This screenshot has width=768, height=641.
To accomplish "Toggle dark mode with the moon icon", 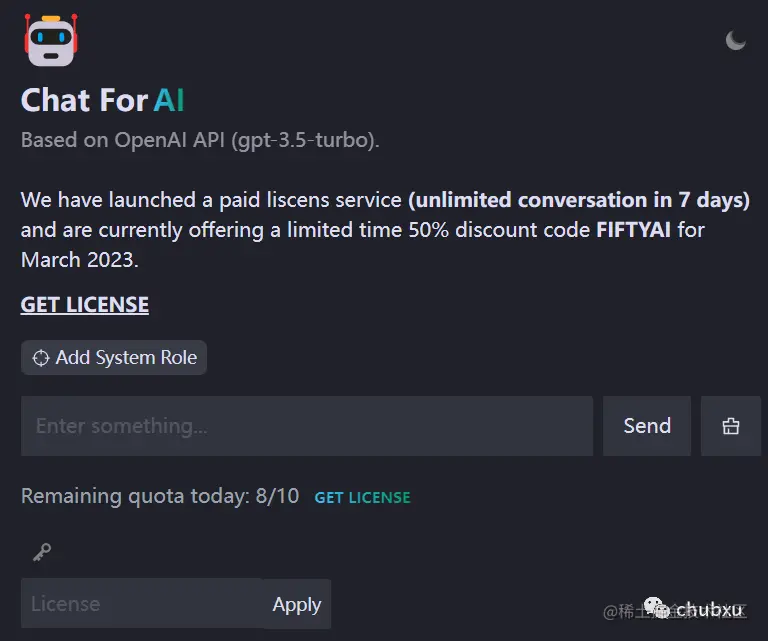I will click(735, 40).
